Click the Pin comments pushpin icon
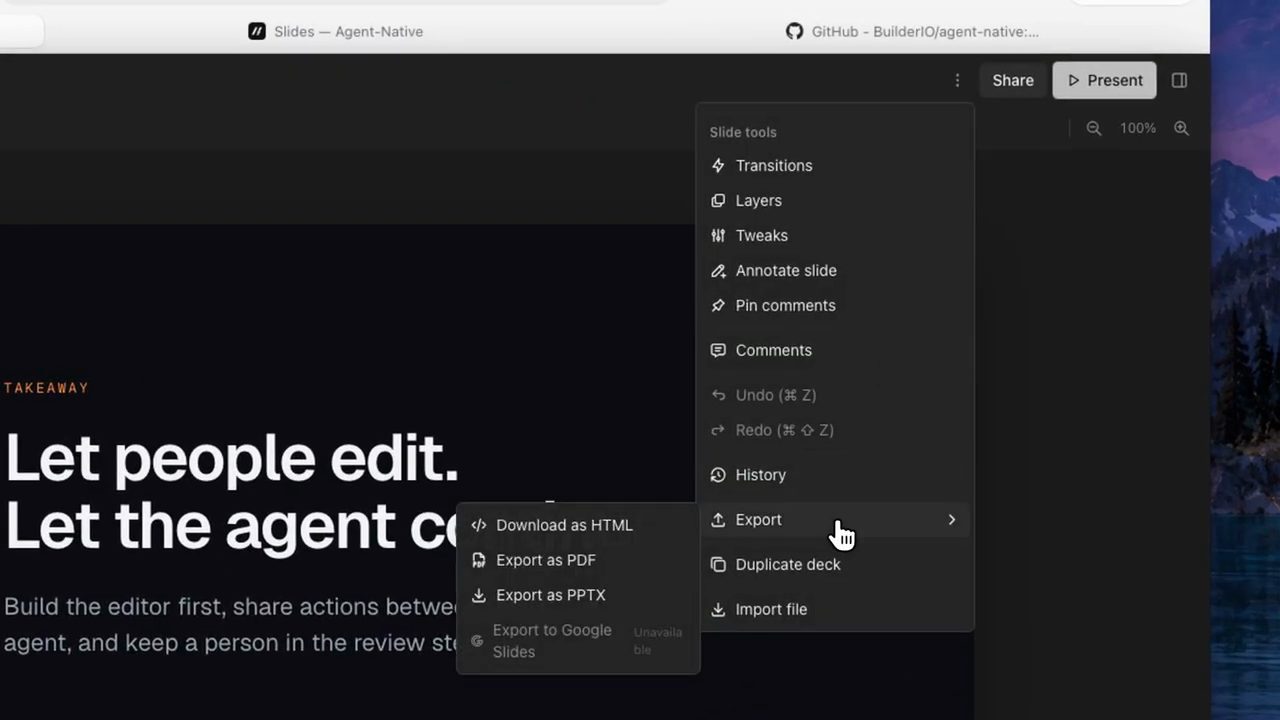1280x720 pixels. [718, 306]
